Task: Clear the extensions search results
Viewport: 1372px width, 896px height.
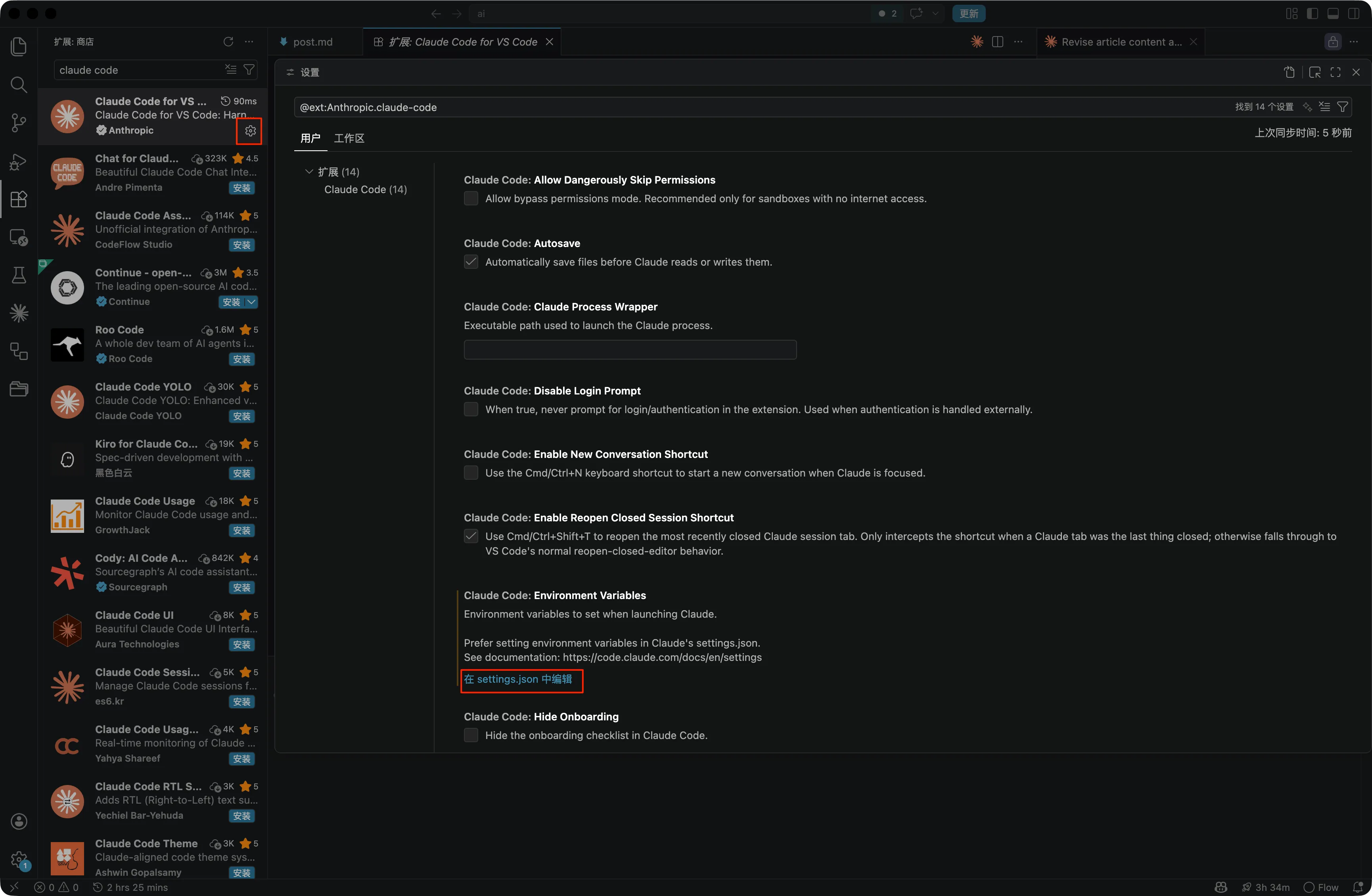Action: tap(231, 70)
